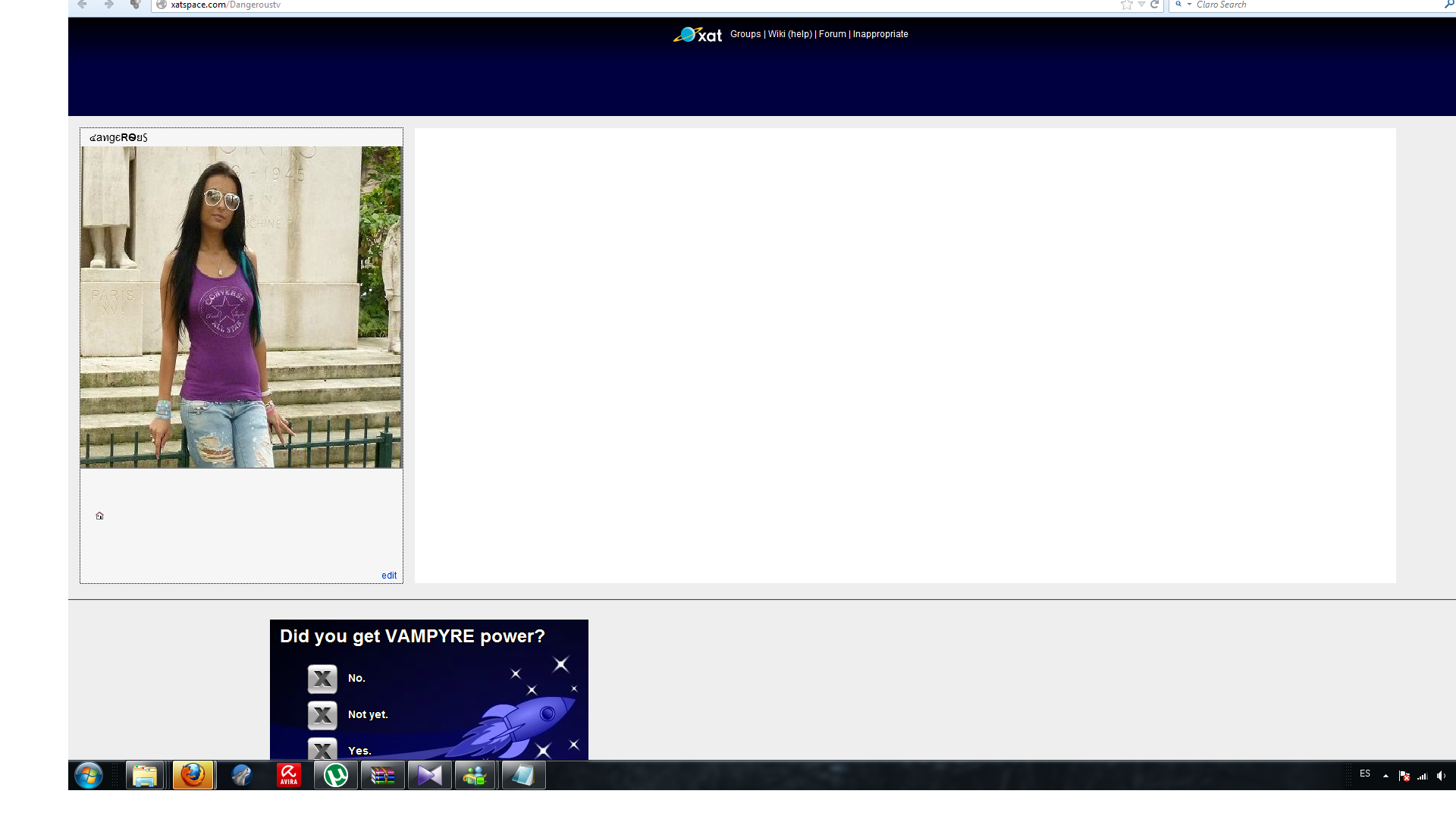This screenshot has width=1456, height=819.
Task: Click the Inappropriate report link
Action: (880, 34)
